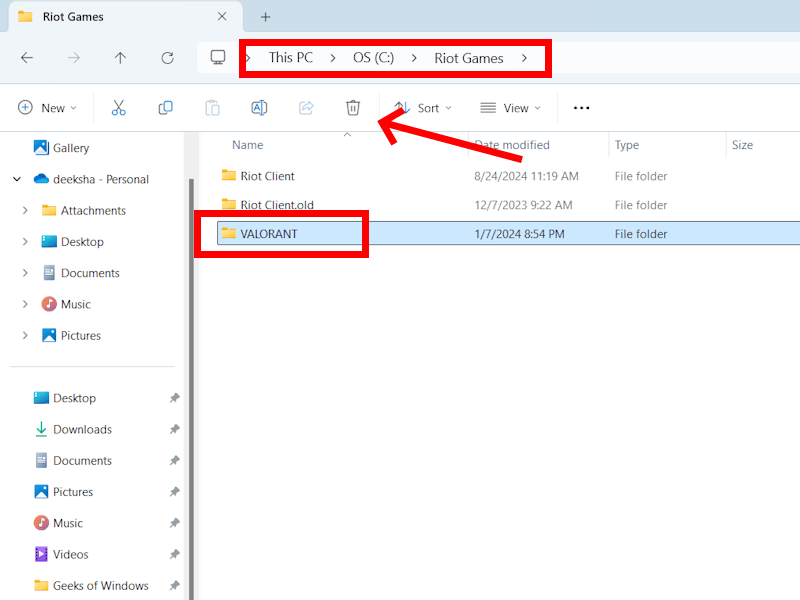Open a new File Explorer tab

pyautogui.click(x=265, y=17)
